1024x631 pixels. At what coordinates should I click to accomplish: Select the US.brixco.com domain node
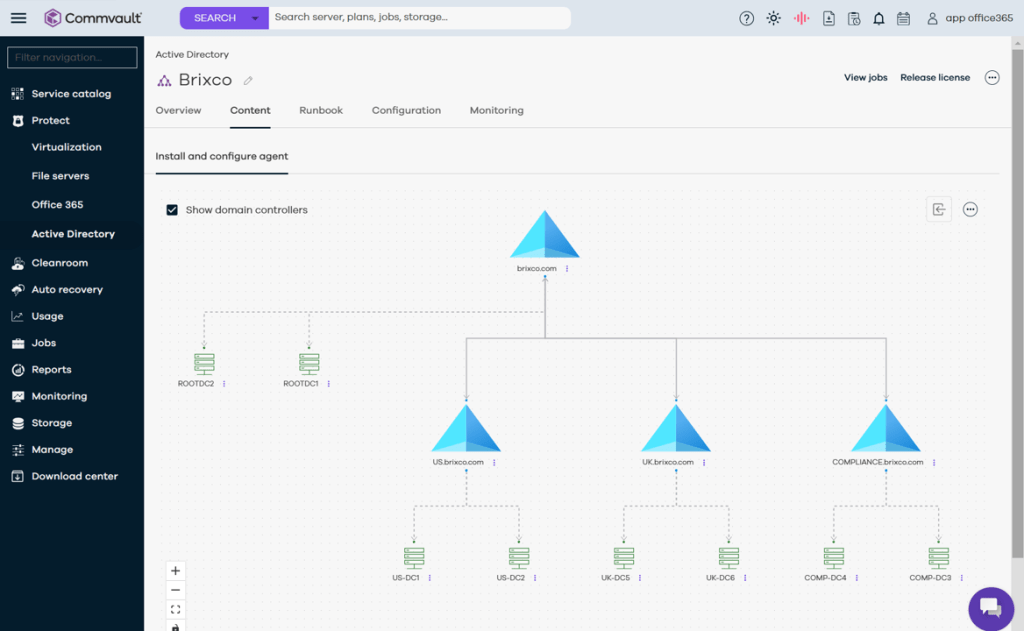[x=466, y=428]
